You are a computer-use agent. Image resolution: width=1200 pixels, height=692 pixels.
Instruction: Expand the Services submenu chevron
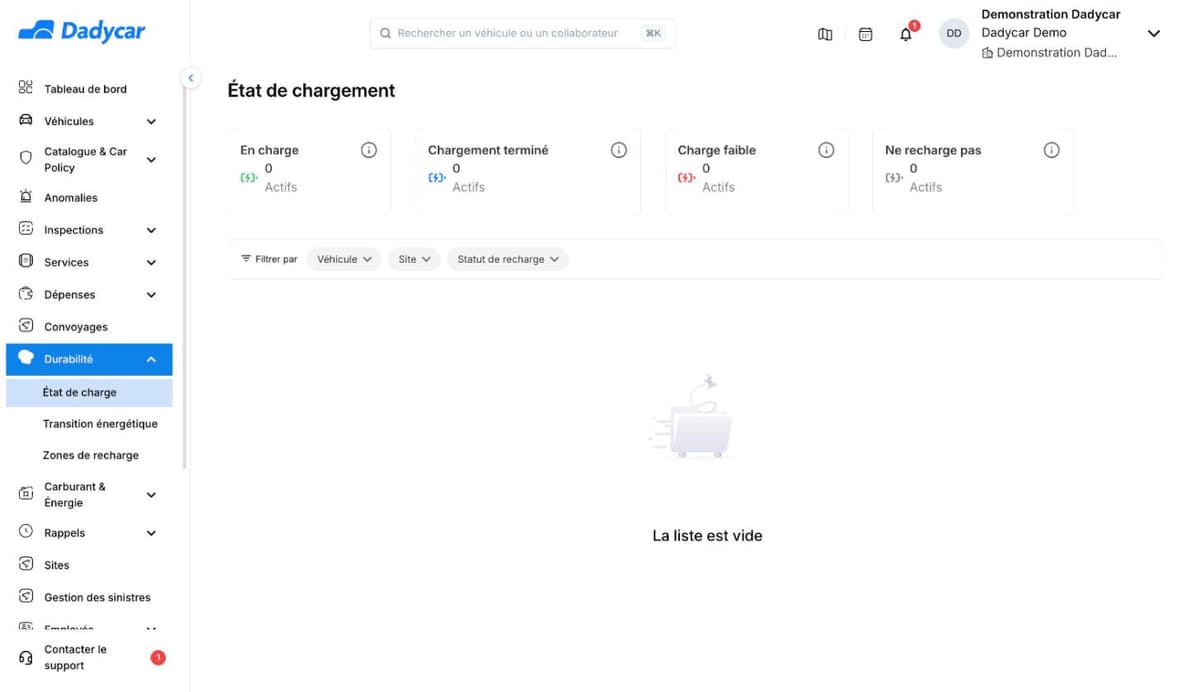(x=151, y=263)
